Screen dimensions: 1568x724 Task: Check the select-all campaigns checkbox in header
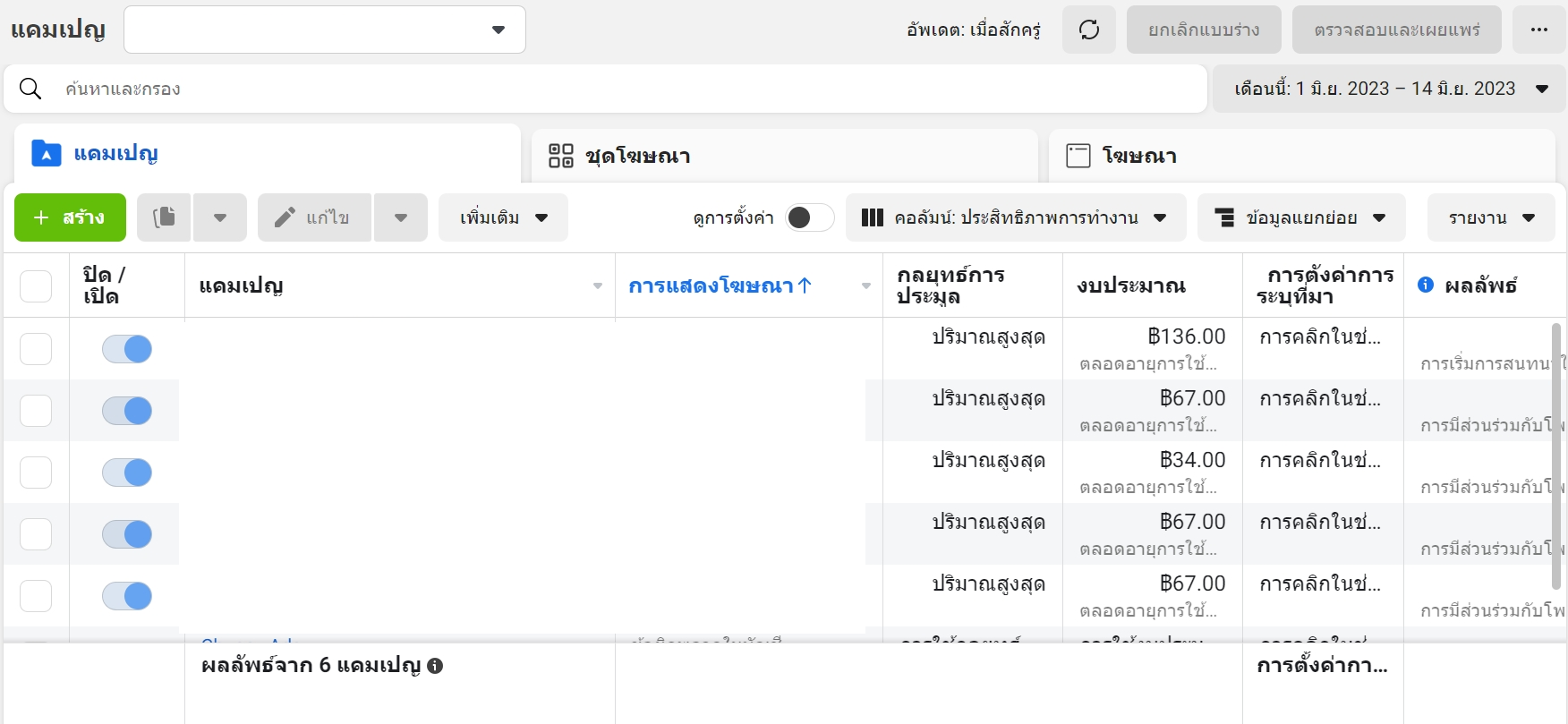click(x=36, y=286)
